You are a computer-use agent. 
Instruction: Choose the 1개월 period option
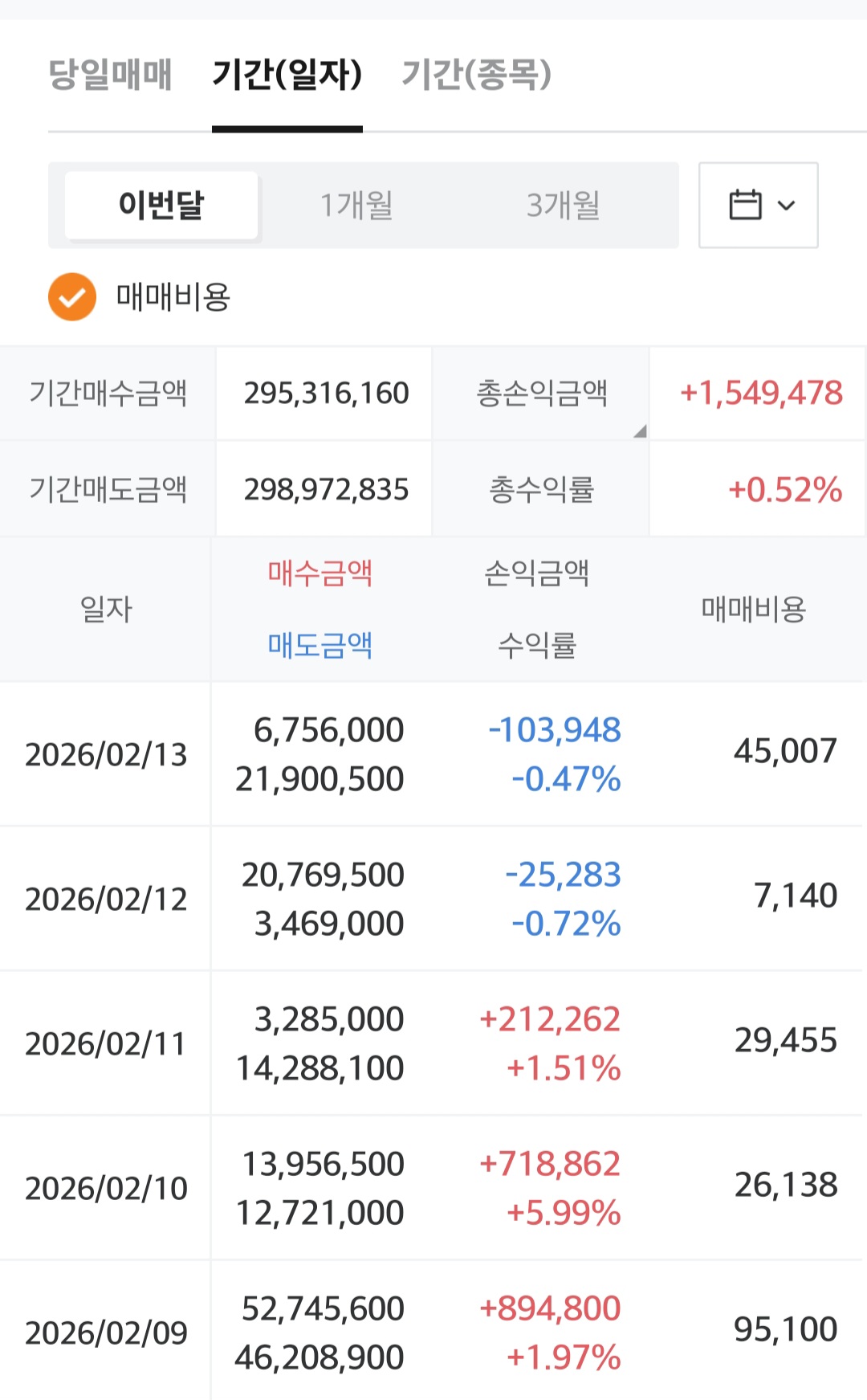(356, 206)
